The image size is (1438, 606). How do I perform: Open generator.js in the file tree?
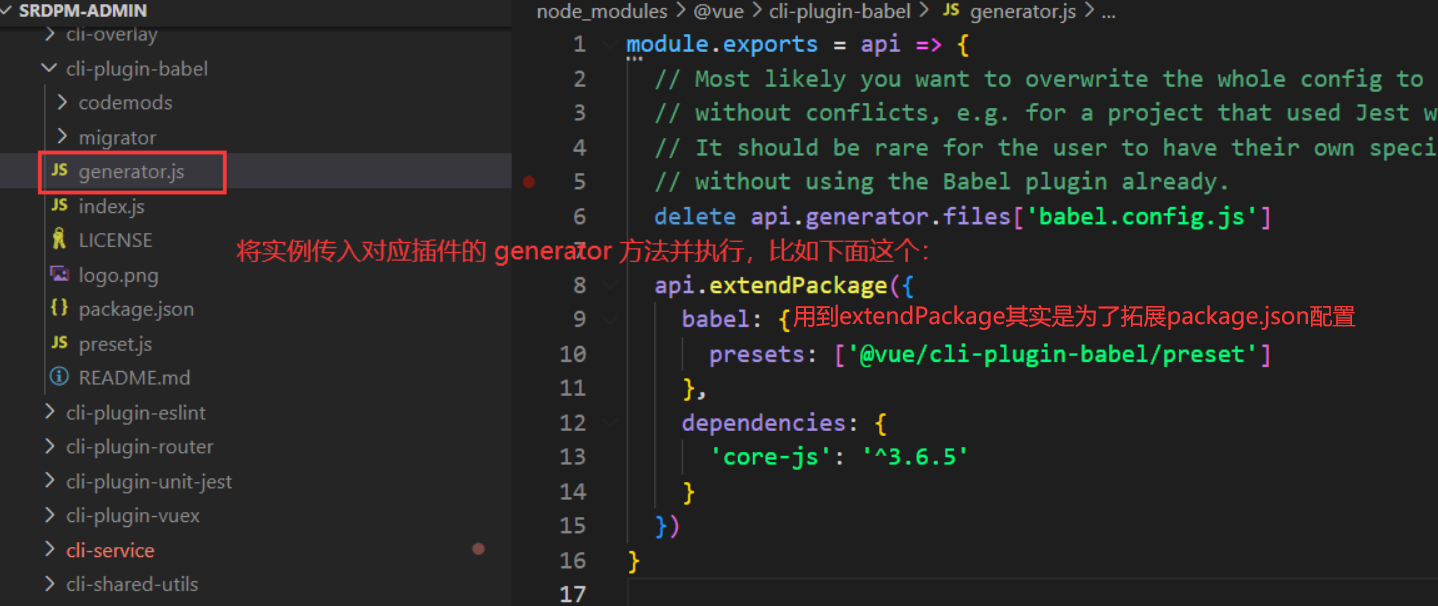(131, 172)
